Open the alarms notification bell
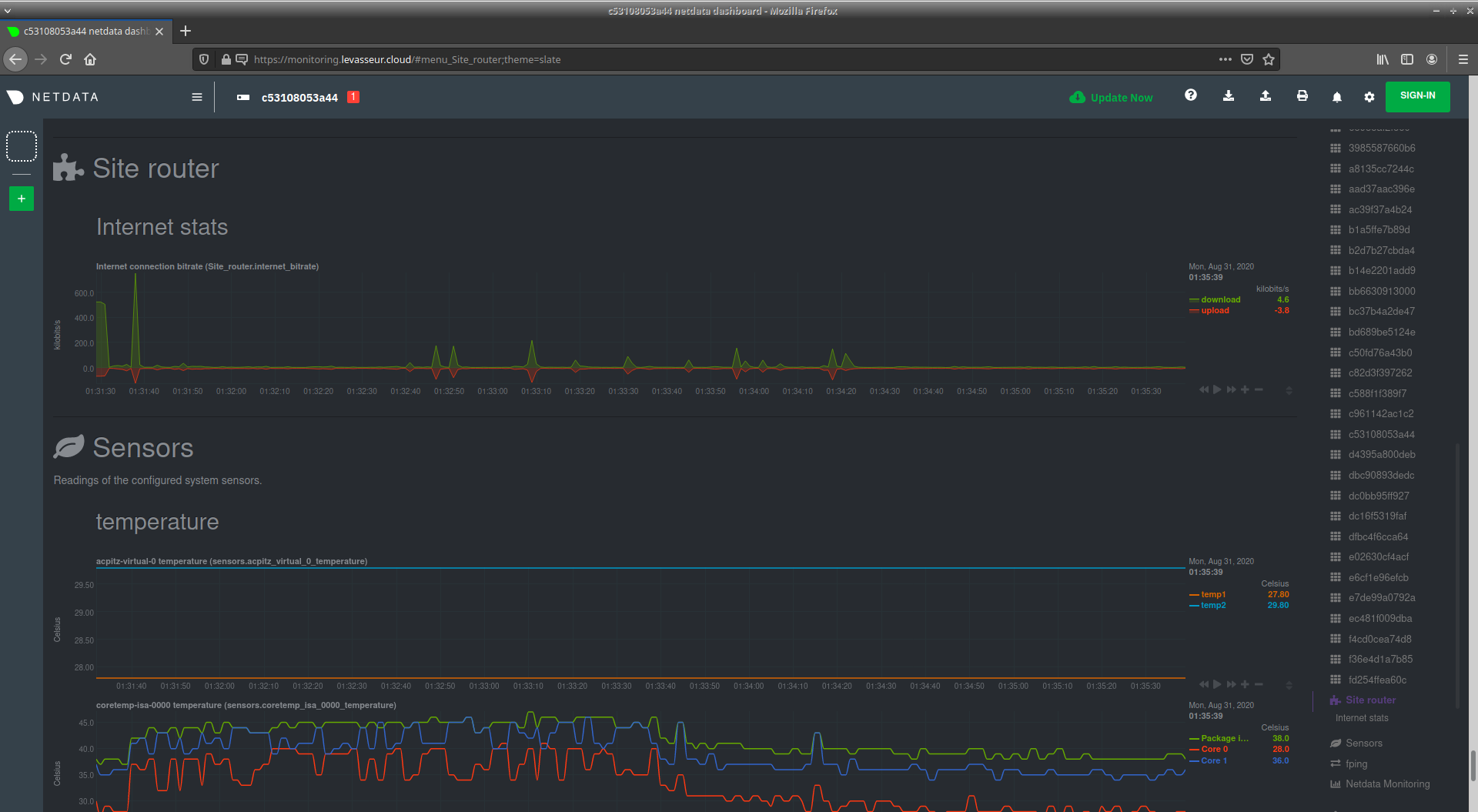This screenshot has width=1478, height=812. [x=1337, y=96]
